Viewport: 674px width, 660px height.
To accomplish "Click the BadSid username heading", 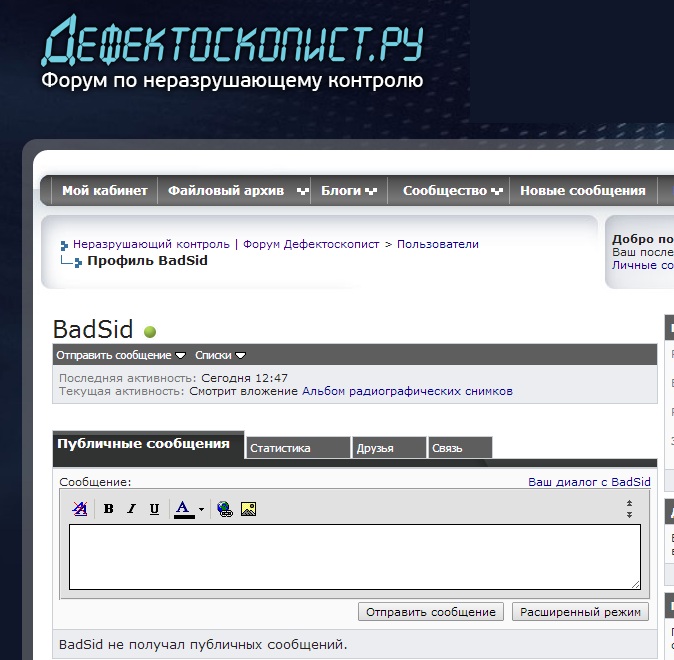I will [93, 330].
